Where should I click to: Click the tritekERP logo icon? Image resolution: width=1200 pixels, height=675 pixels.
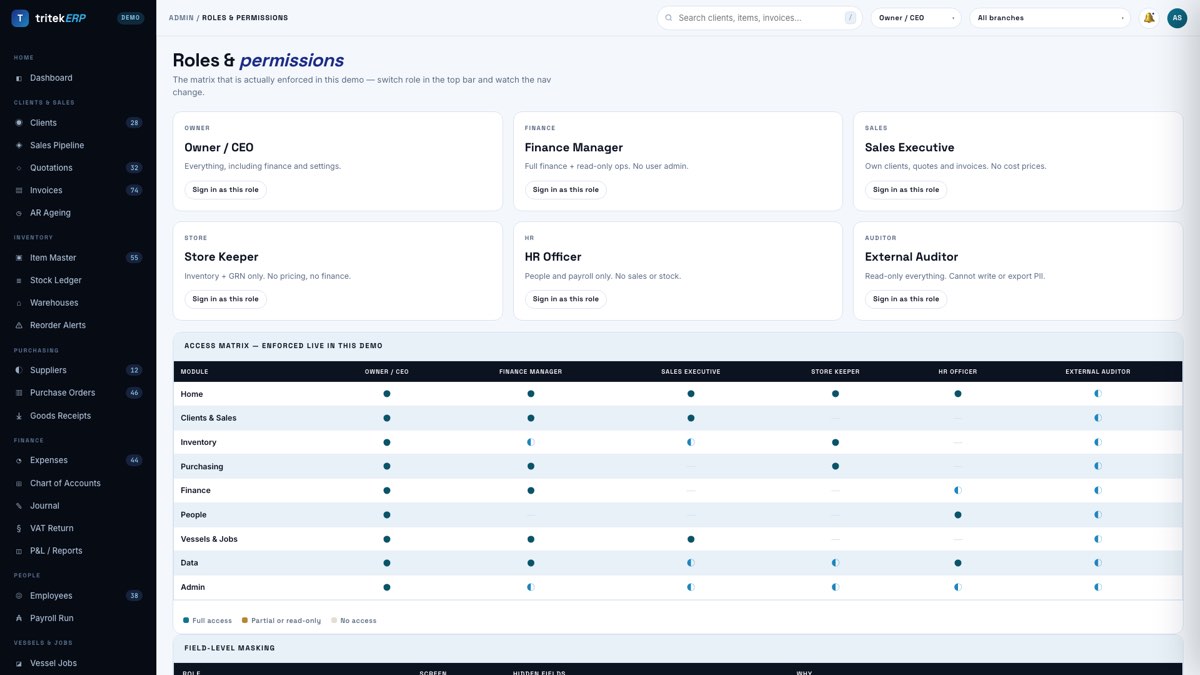pos(19,18)
